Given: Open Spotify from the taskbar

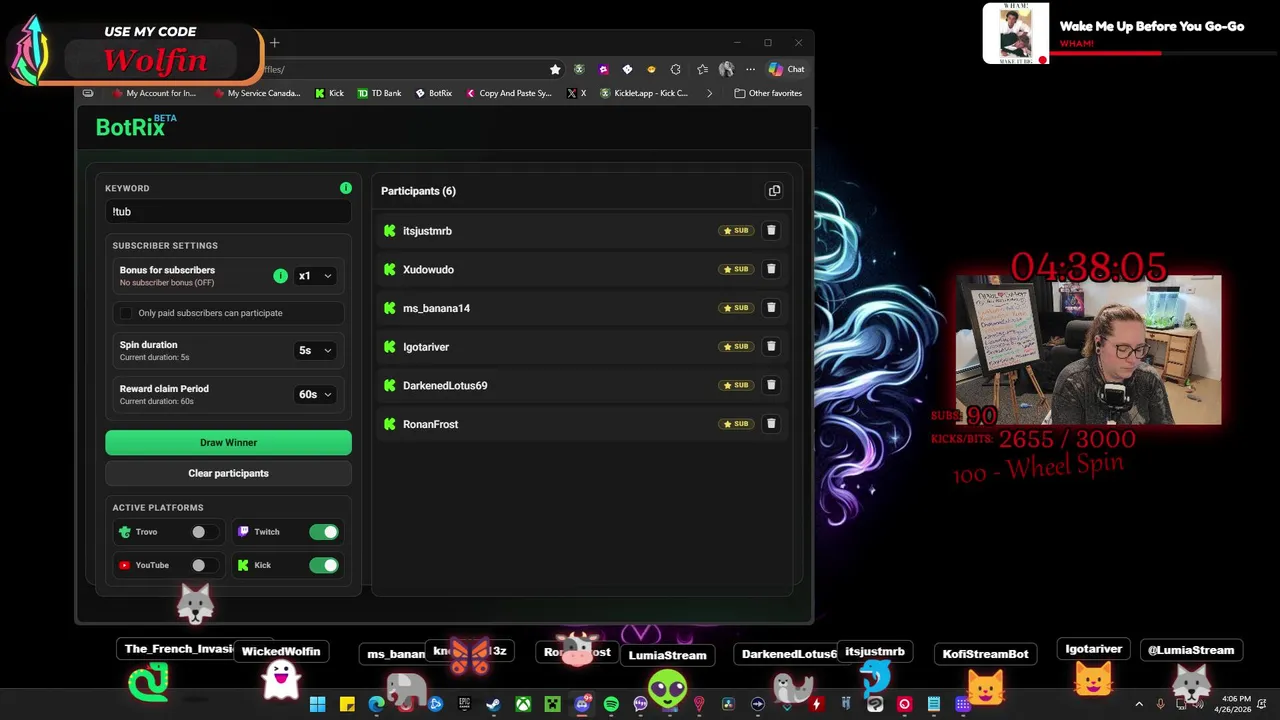Looking at the screenshot, I should coord(611,704).
